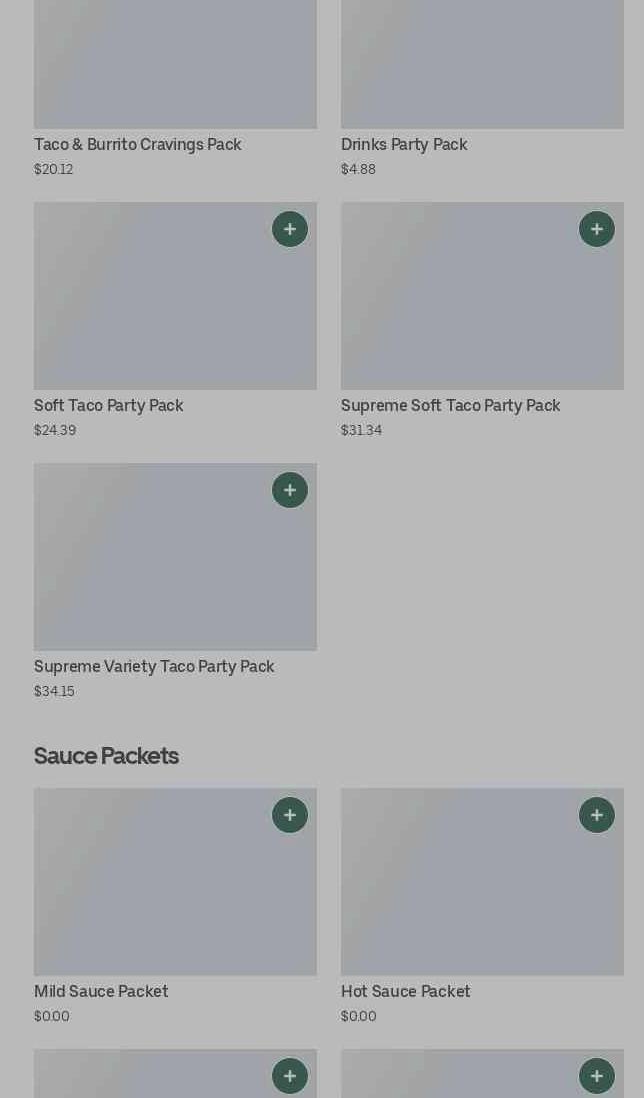Open the Drinks Party Pack title link
The image size is (644, 1098).
coord(404,145)
